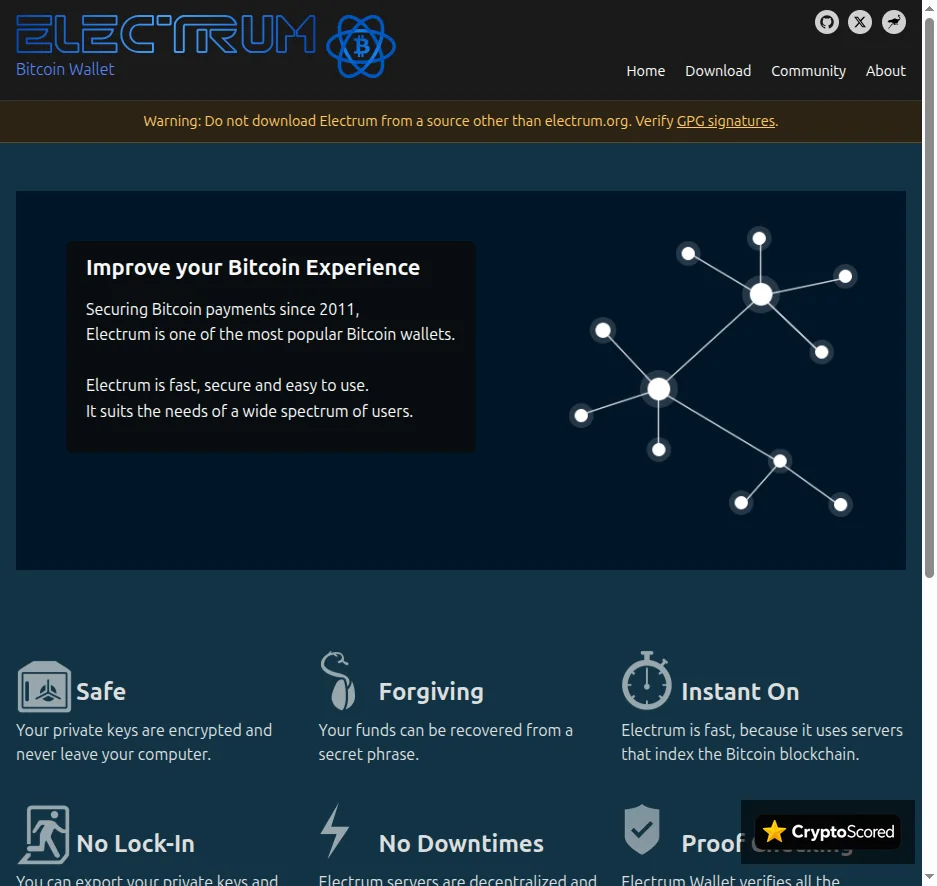Viewport: 937px width, 886px height.
Task: Click the Electrum logo text
Action: 166,35
